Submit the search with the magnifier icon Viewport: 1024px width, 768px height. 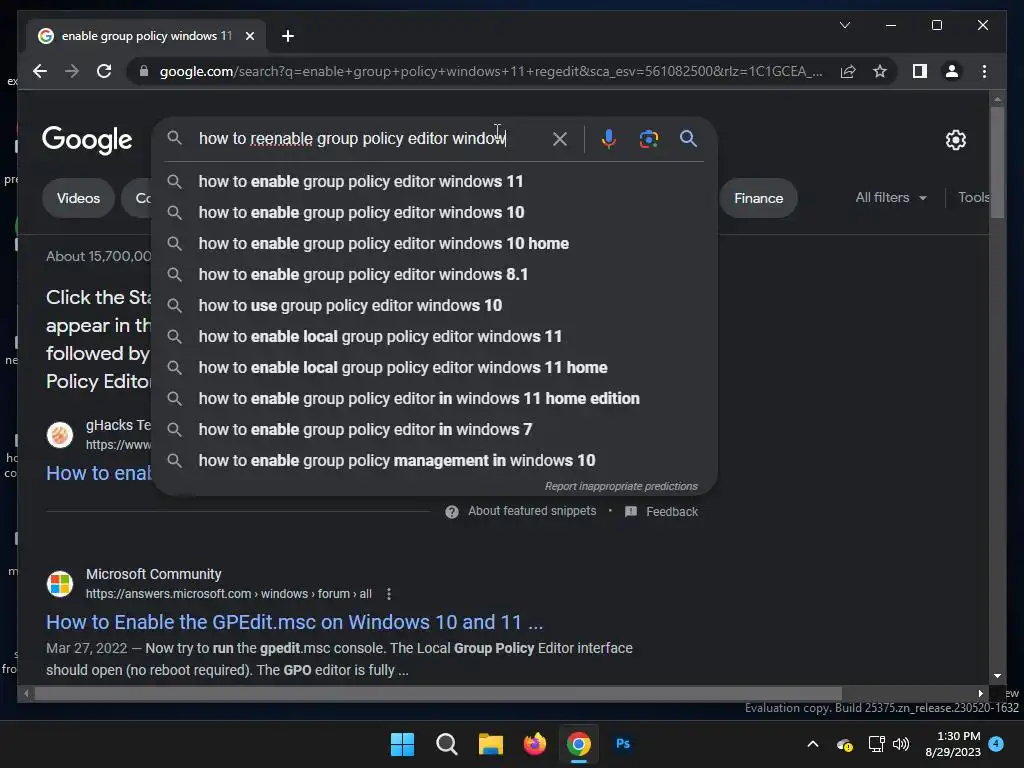688,138
